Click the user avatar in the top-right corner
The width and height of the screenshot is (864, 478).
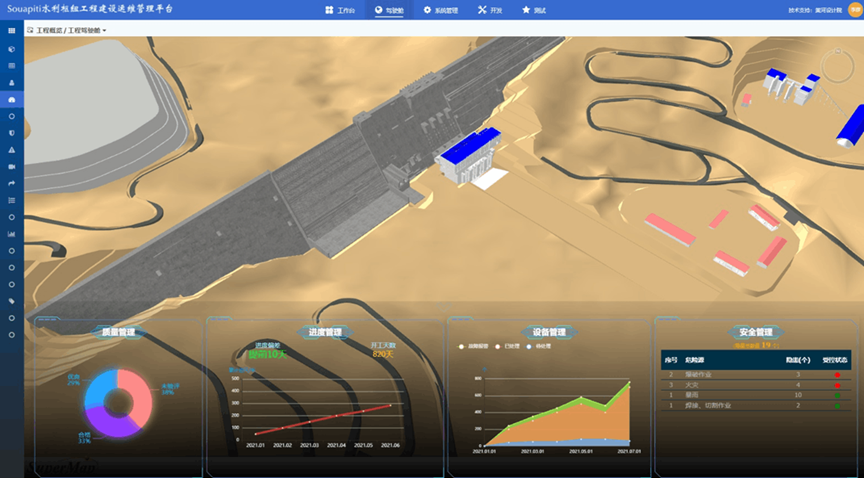(x=855, y=10)
